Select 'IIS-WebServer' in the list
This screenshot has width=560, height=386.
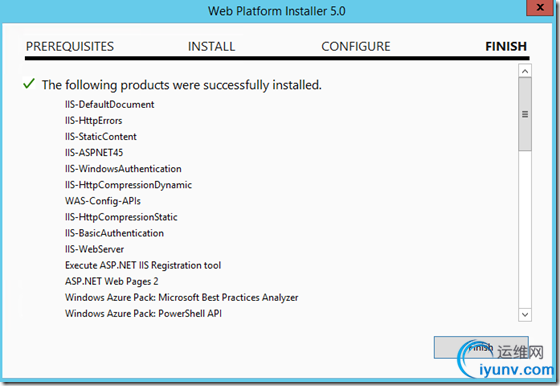pyautogui.click(x=94, y=249)
